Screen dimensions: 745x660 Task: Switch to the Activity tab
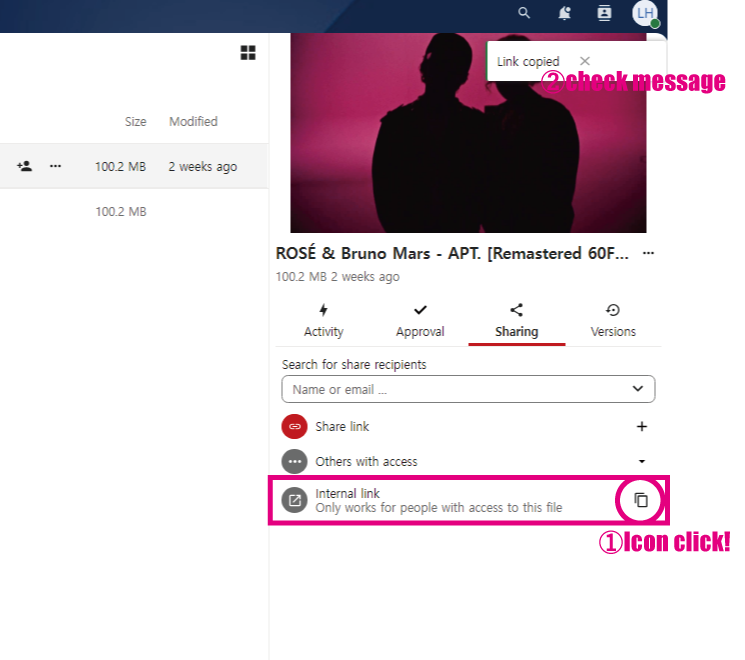point(323,321)
